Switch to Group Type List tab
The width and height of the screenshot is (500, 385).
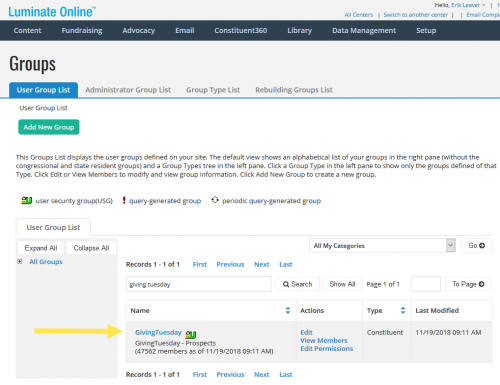213,90
